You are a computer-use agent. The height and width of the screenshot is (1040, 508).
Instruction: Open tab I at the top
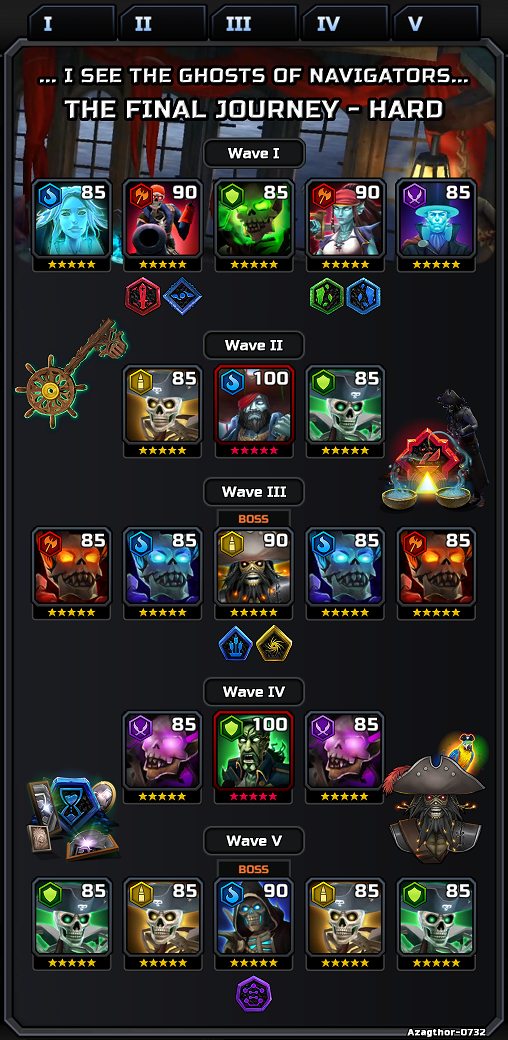(72, 23)
